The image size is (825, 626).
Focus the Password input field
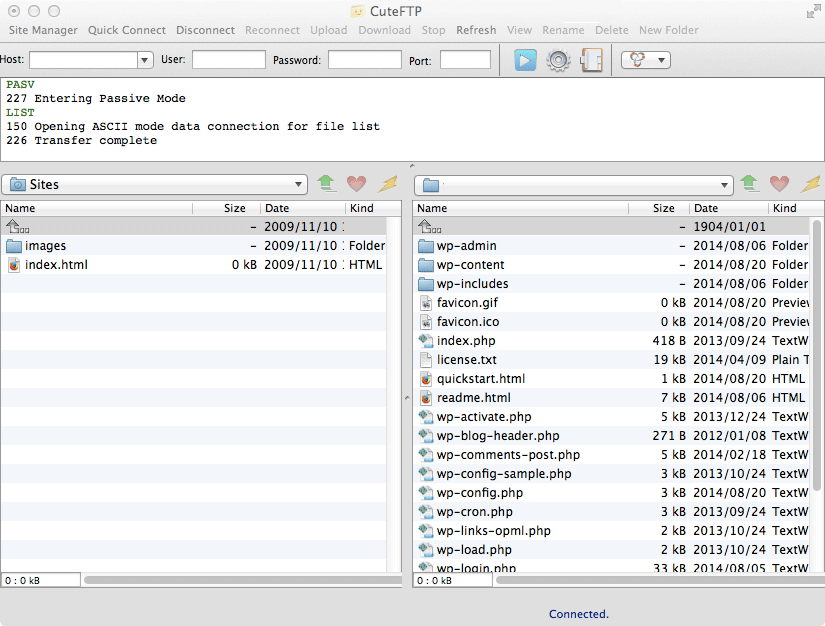coord(365,59)
